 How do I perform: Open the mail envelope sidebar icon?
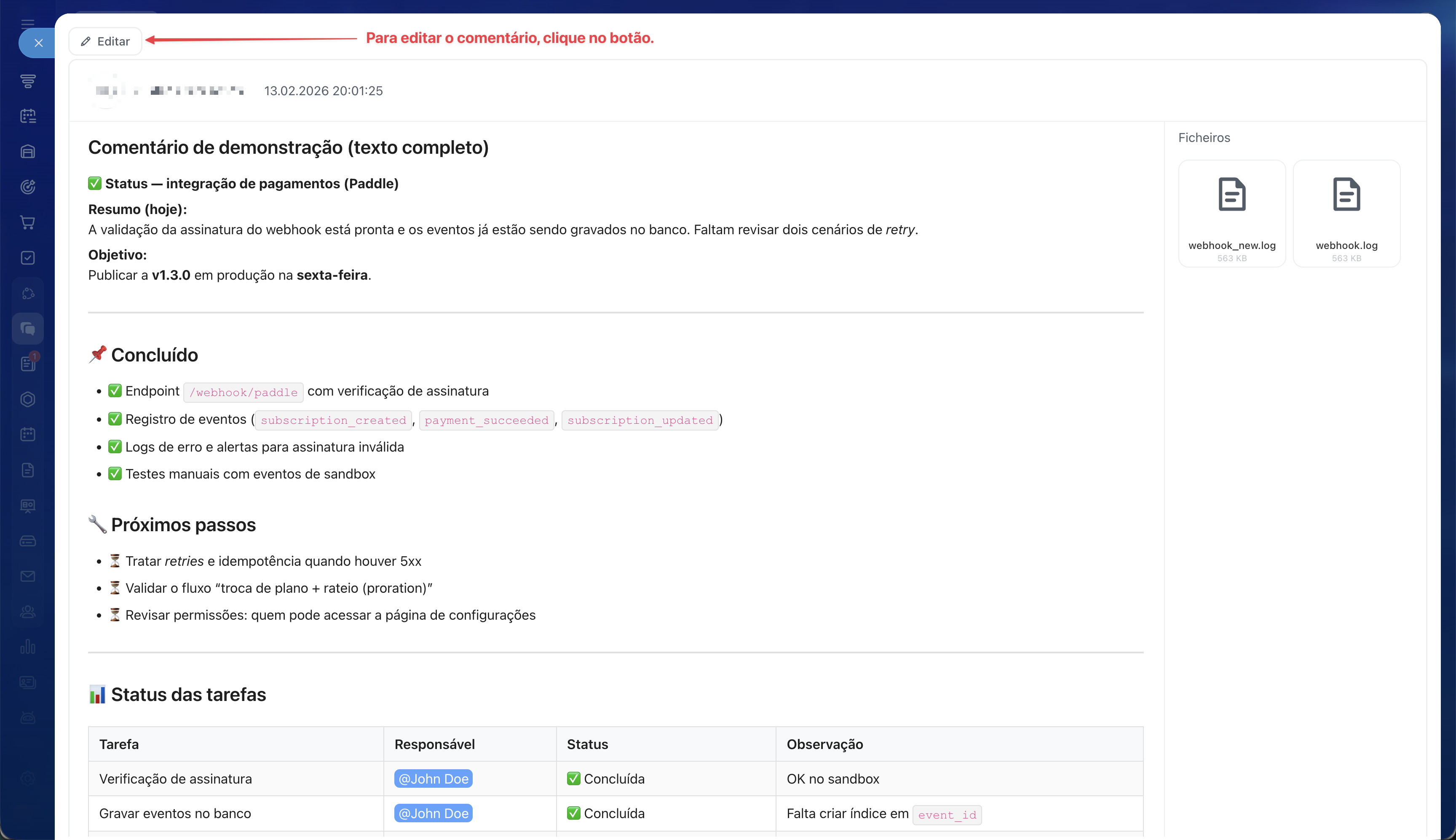[x=28, y=576]
